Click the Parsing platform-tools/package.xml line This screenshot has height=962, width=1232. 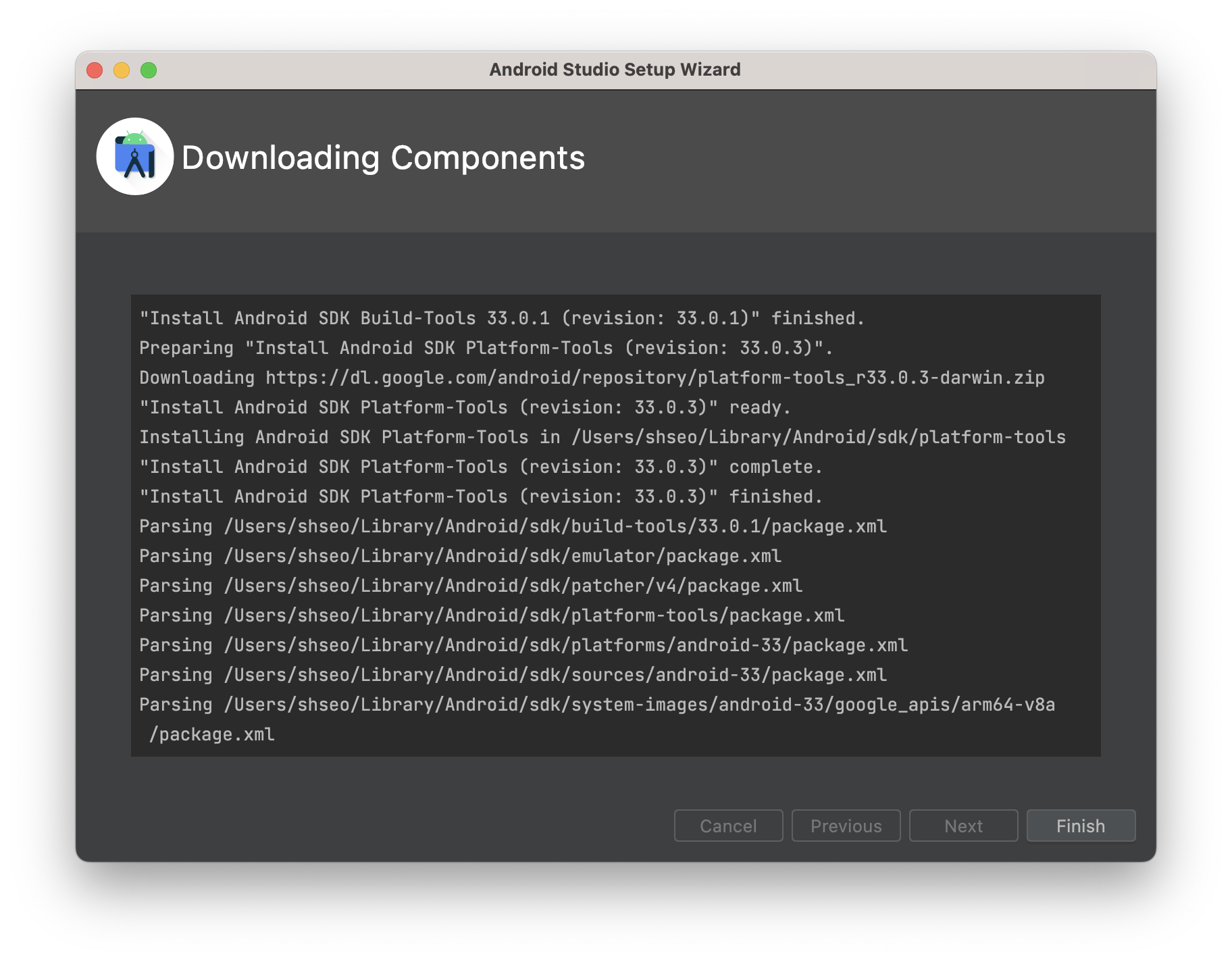click(492, 615)
